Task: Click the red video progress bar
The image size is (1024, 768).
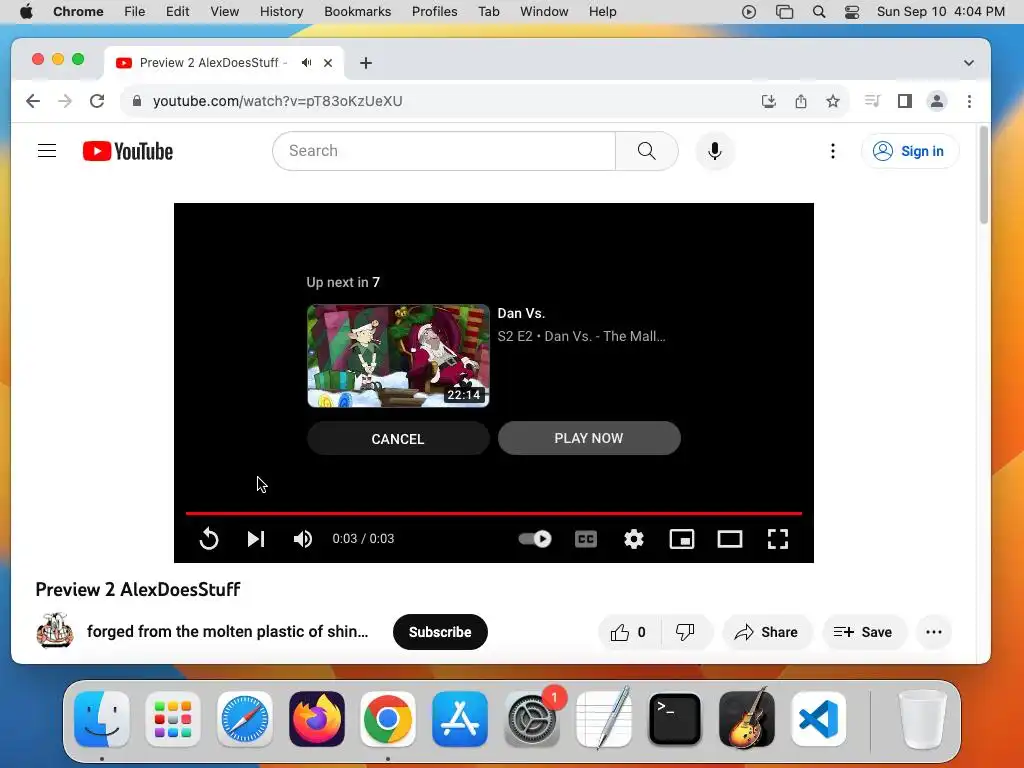Action: [494, 513]
